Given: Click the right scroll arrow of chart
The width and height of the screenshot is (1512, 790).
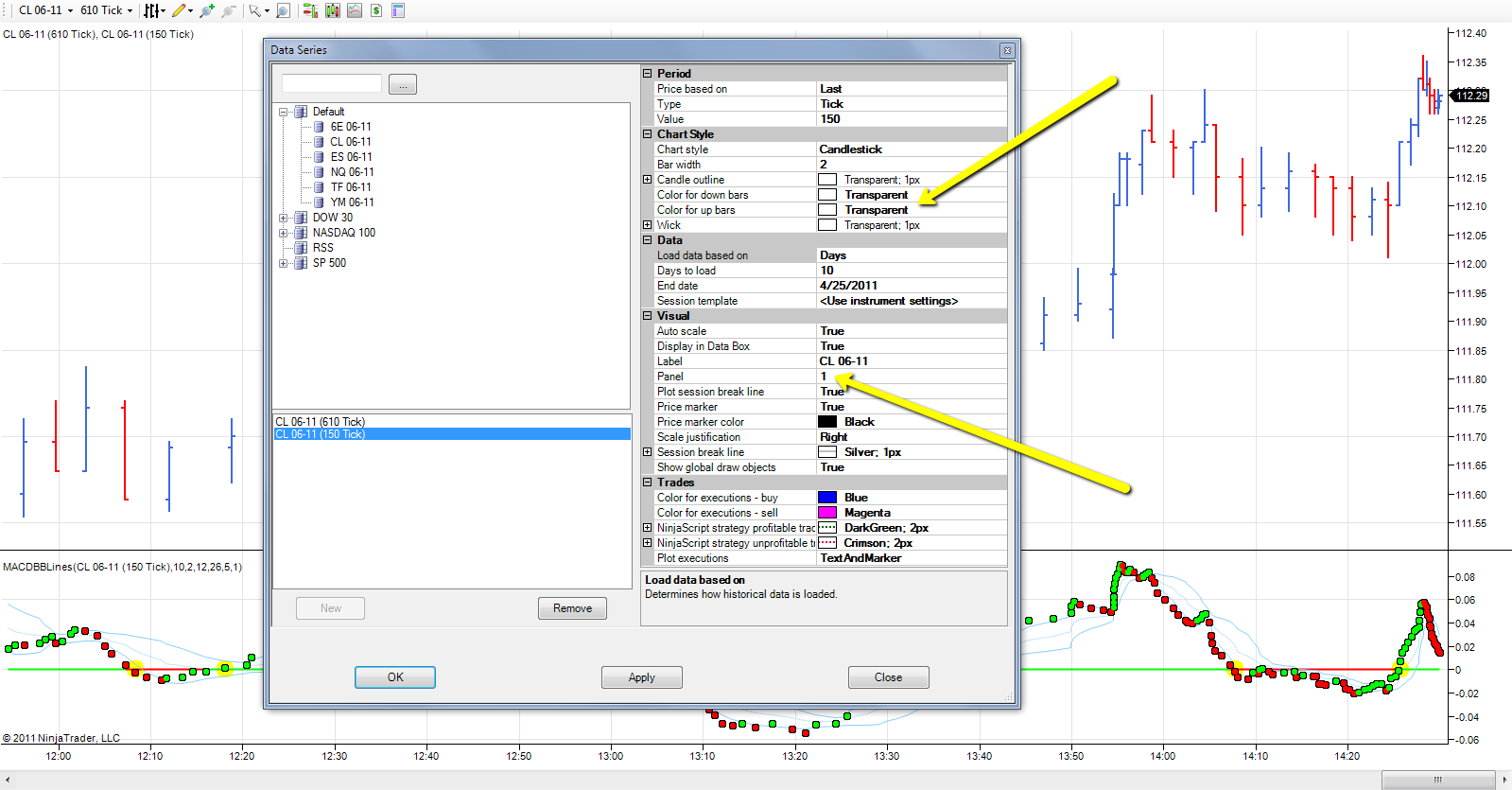Looking at the screenshot, I should pyautogui.click(x=1504, y=780).
